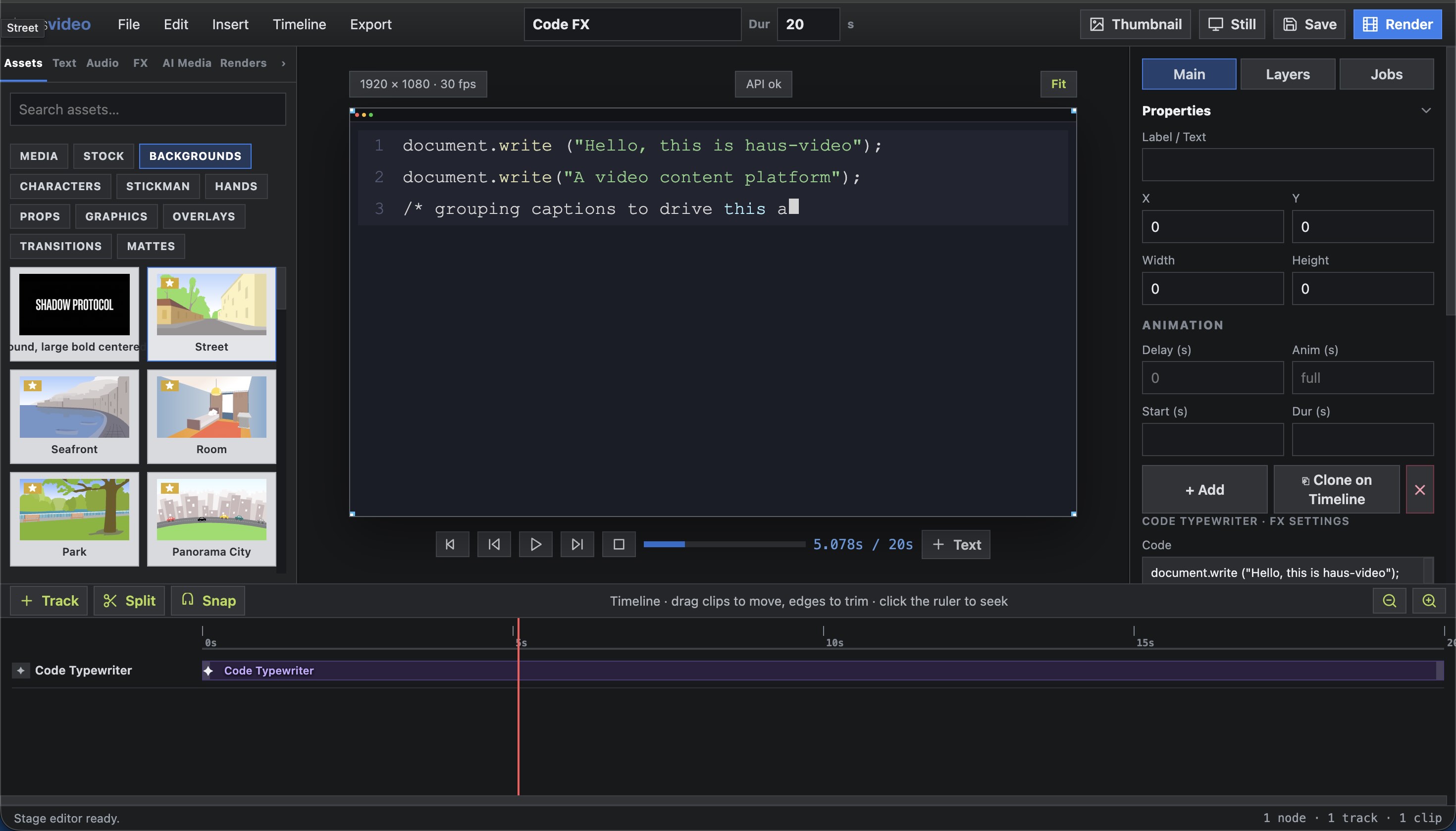The width and height of the screenshot is (1456, 831).
Task: Click the Anim (s) field showing full
Action: 1362,378
